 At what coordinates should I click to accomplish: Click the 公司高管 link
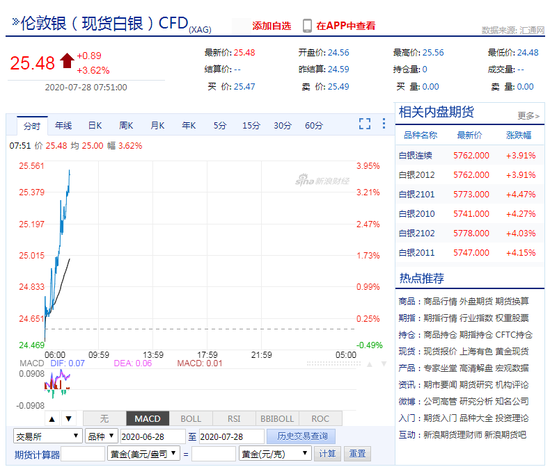coord(440,401)
